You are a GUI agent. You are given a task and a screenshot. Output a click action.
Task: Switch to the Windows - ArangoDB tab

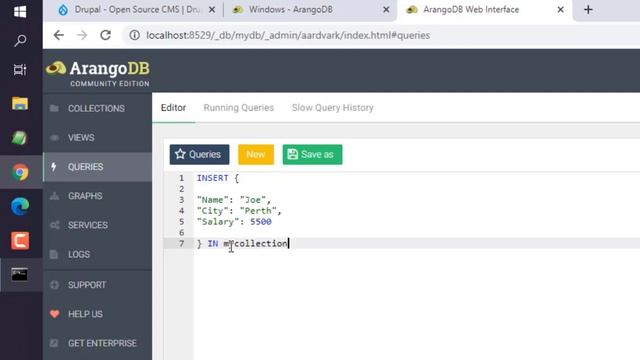point(310,10)
